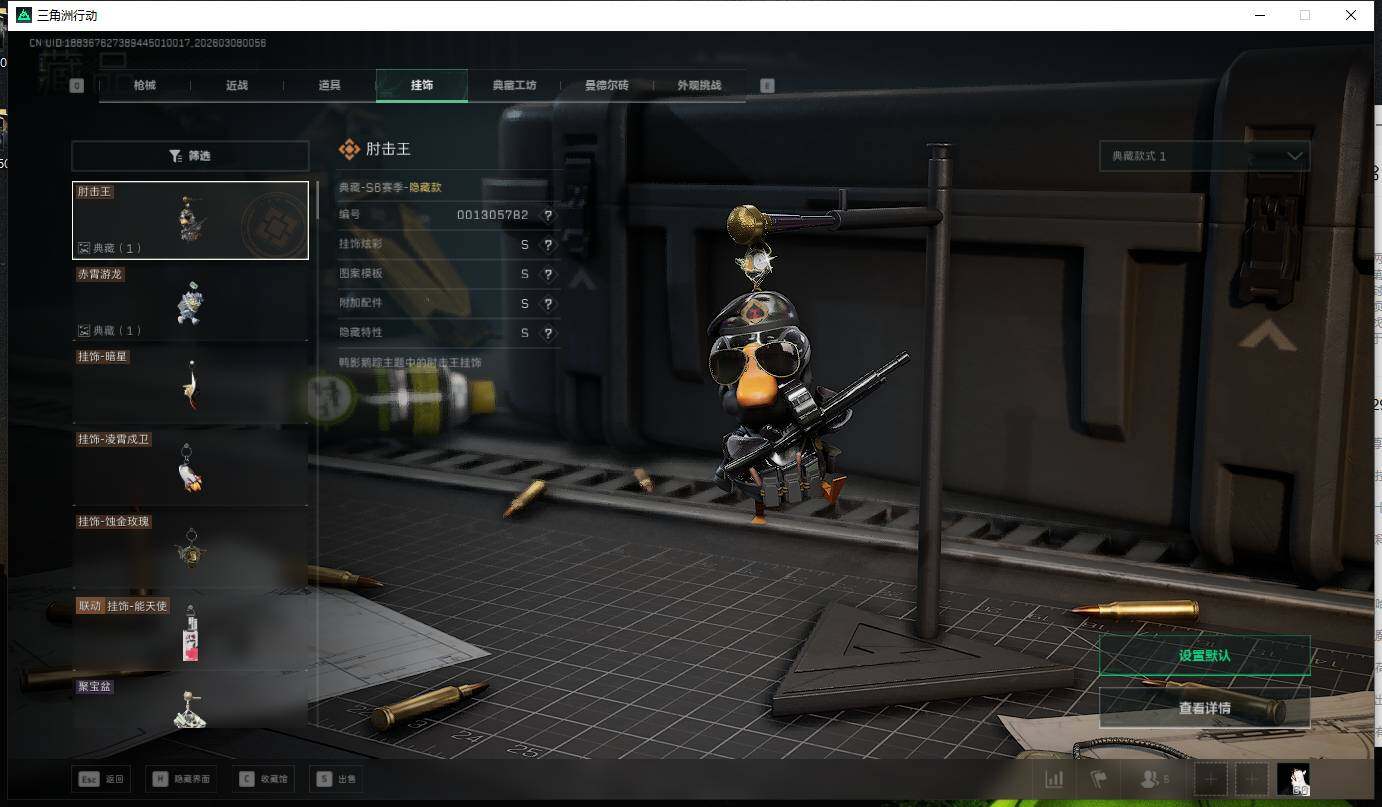
Task: Open help icon beside 隐藏特性
Action: pyautogui.click(x=547, y=333)
